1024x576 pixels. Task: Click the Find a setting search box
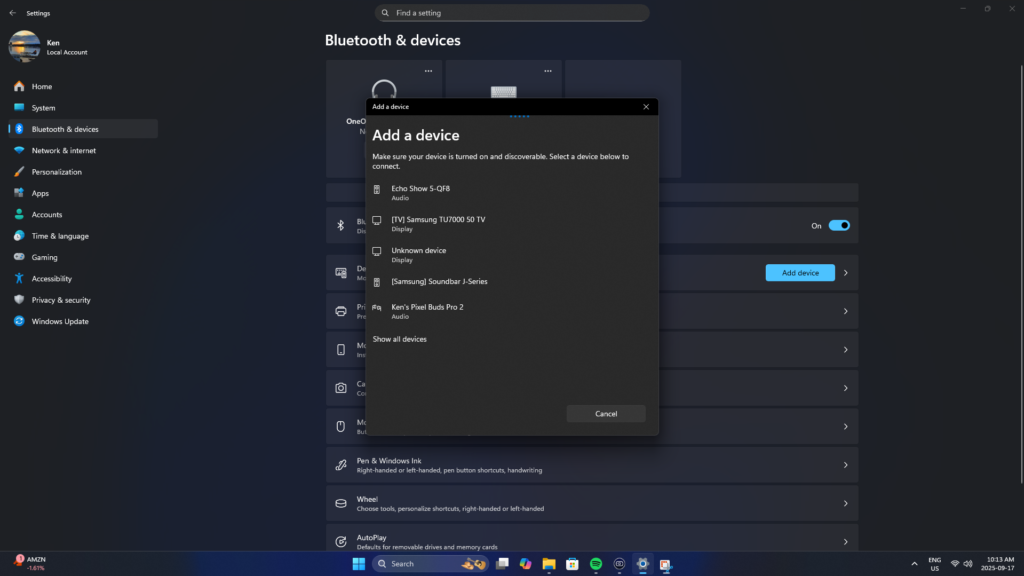coord(512,13)
